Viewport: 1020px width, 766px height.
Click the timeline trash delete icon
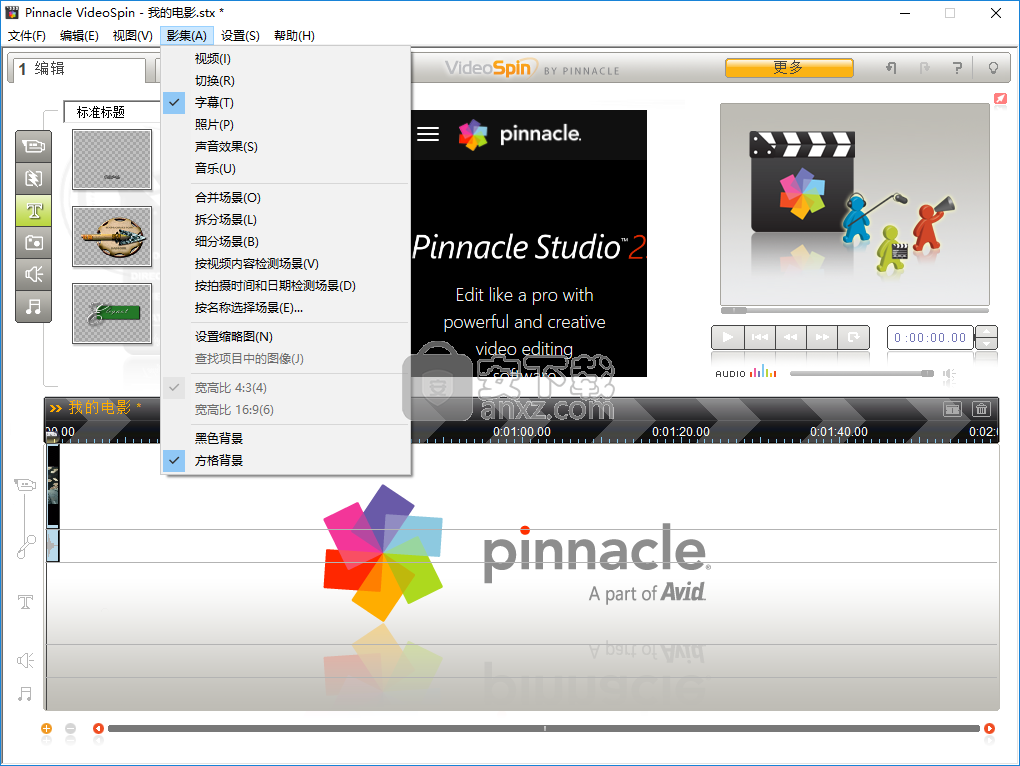coord(981,409)
